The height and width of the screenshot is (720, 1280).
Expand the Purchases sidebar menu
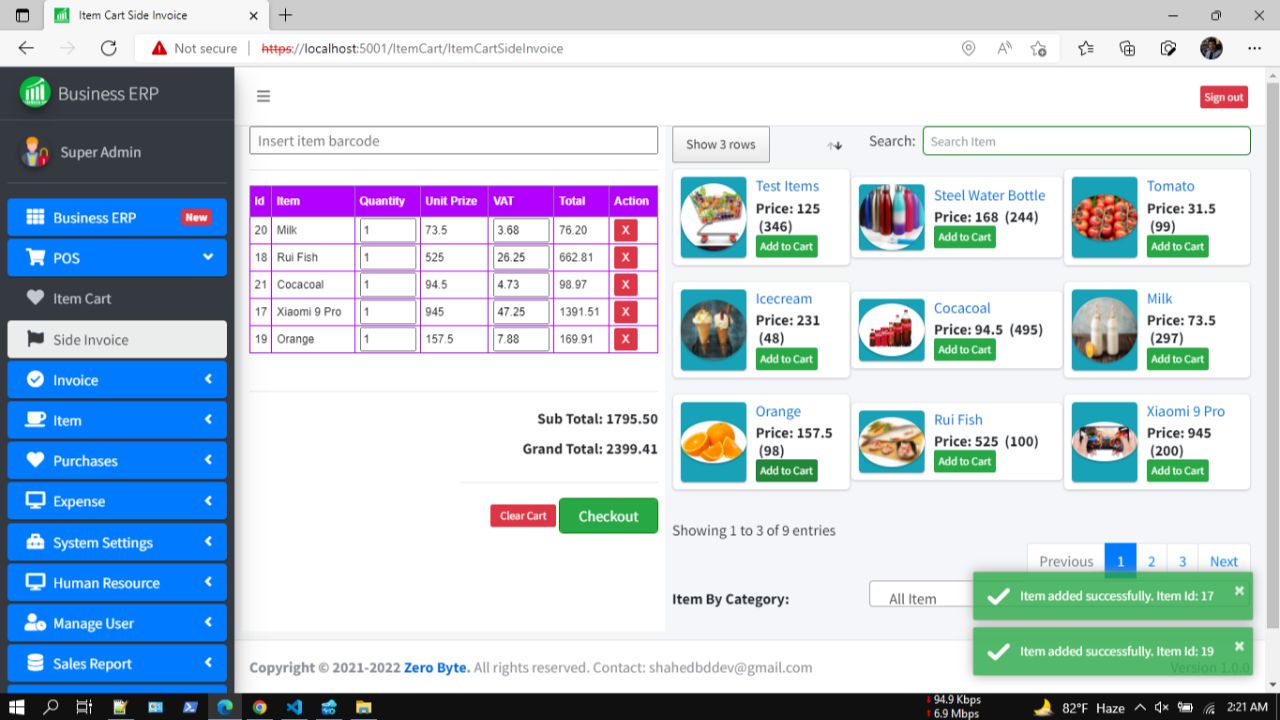tap(117, 460)
